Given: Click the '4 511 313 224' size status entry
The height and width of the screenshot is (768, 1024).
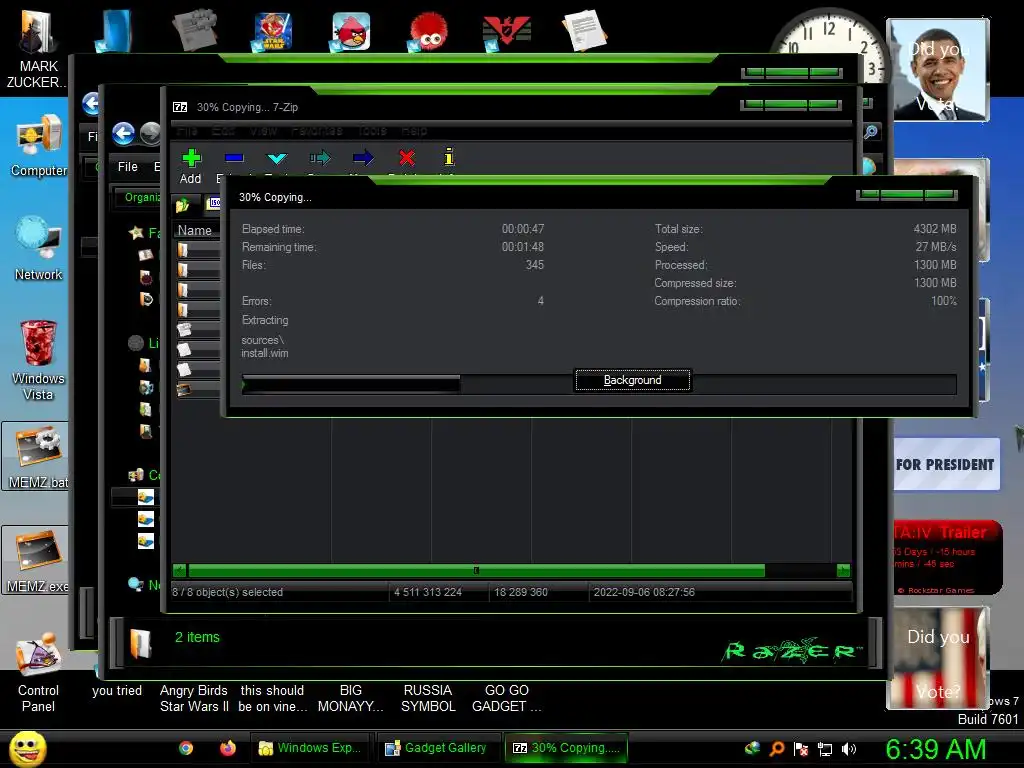Looking at the screenshot, I should pos(428,592).
